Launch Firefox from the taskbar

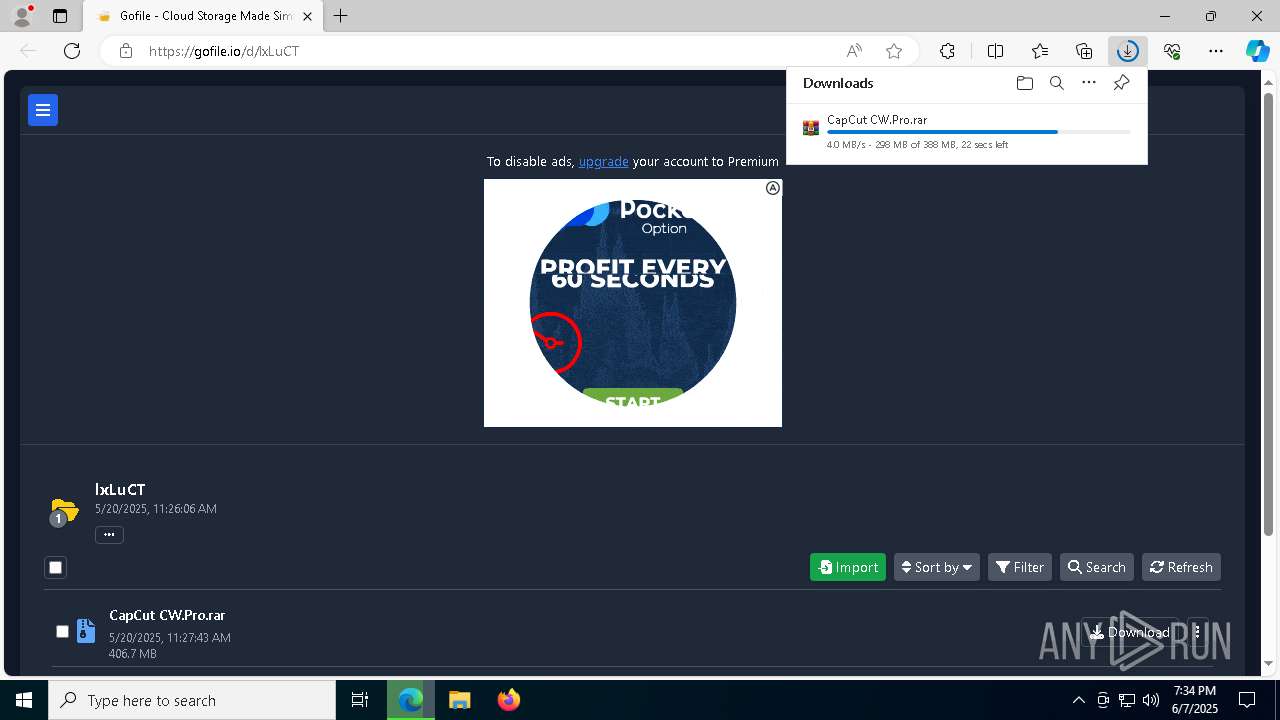[x=509, y=700]
